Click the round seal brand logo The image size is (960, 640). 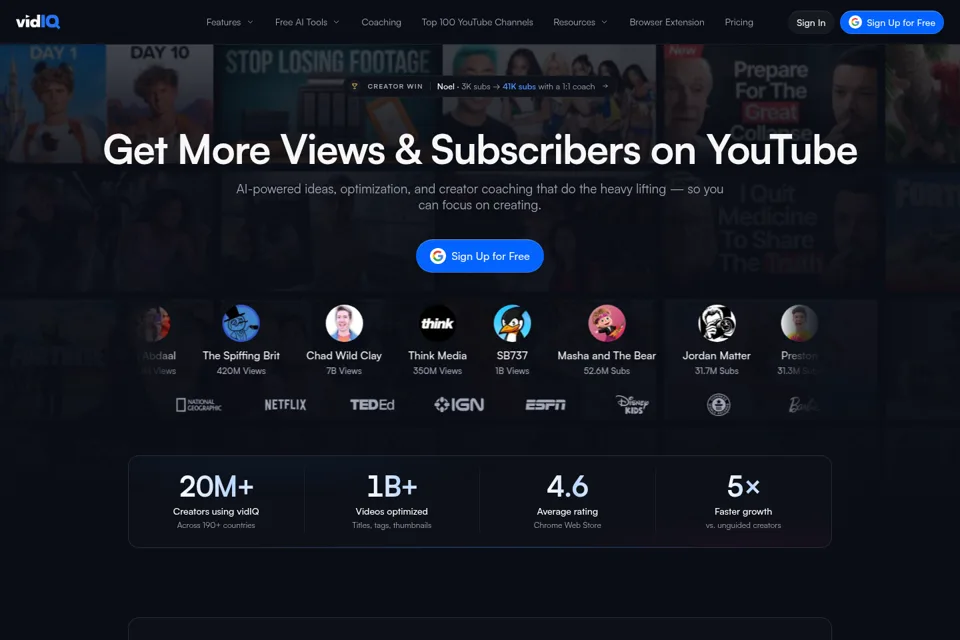point(719,405)
